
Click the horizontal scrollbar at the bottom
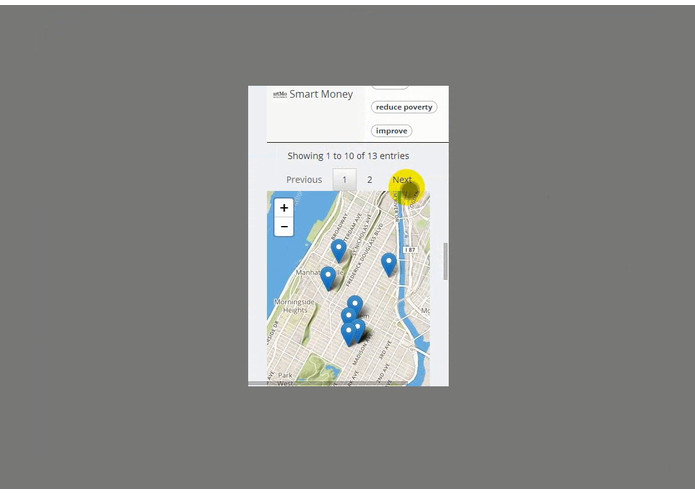(328, 383)
